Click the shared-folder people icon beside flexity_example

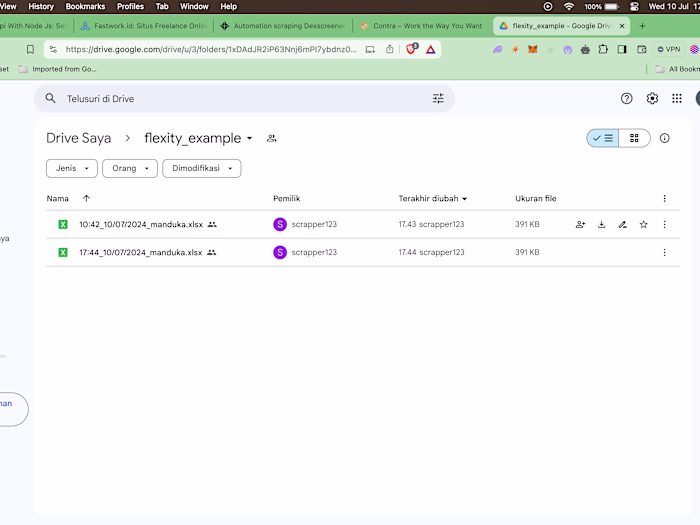coord(271,138)
